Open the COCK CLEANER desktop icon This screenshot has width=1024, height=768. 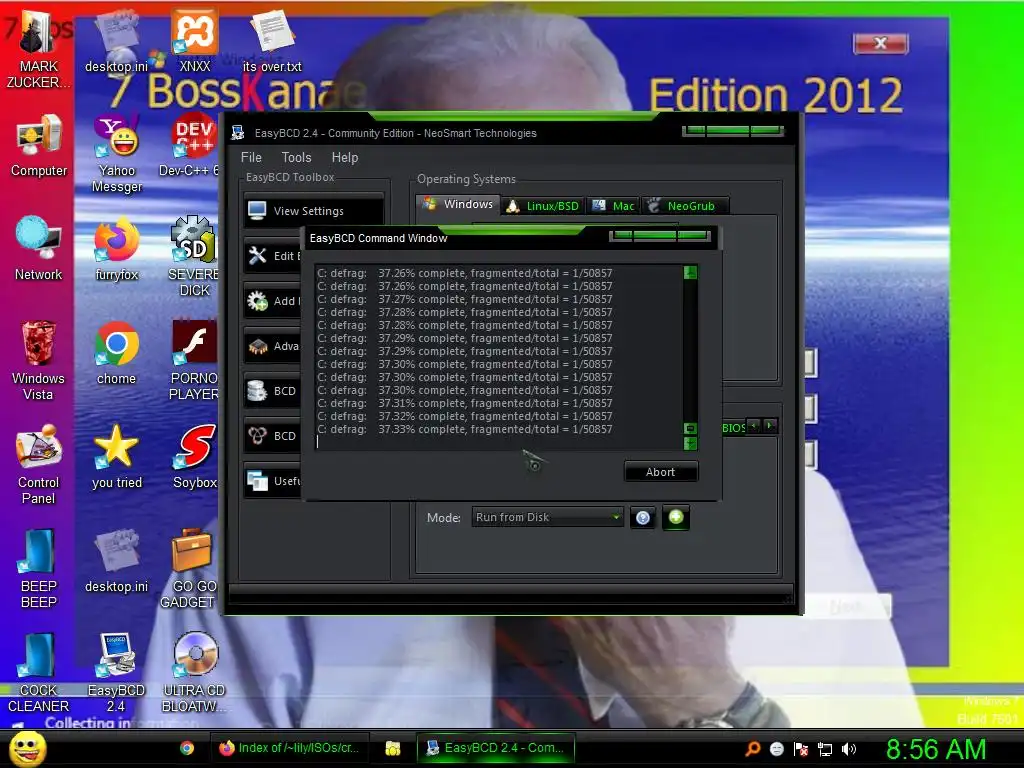pyautogui.click(x=38, y=673)
